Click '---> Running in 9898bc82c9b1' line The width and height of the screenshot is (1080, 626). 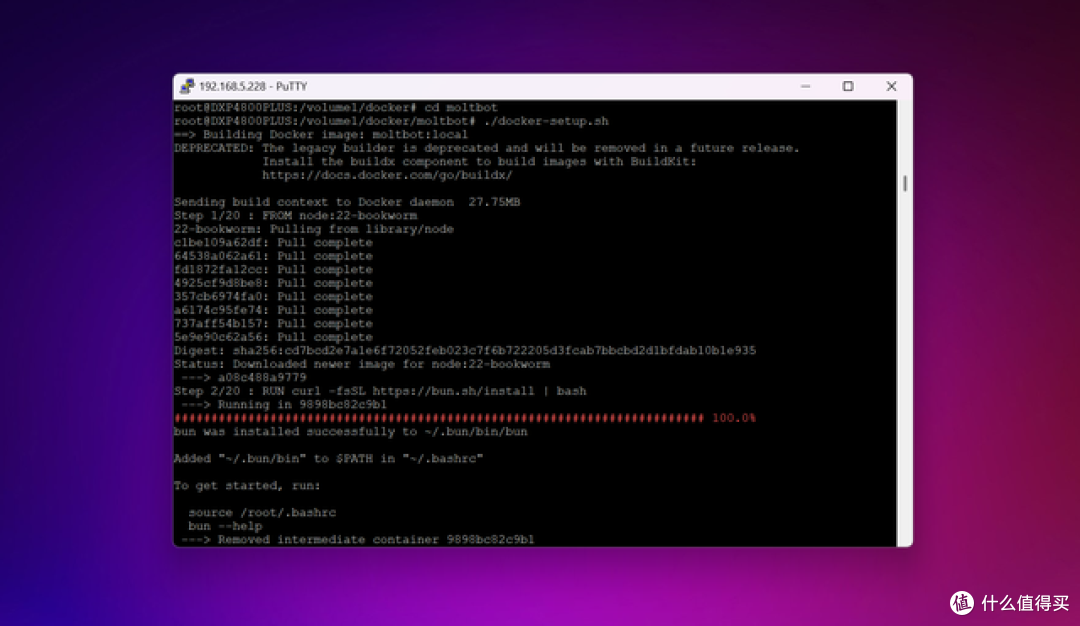coord(284,404)
